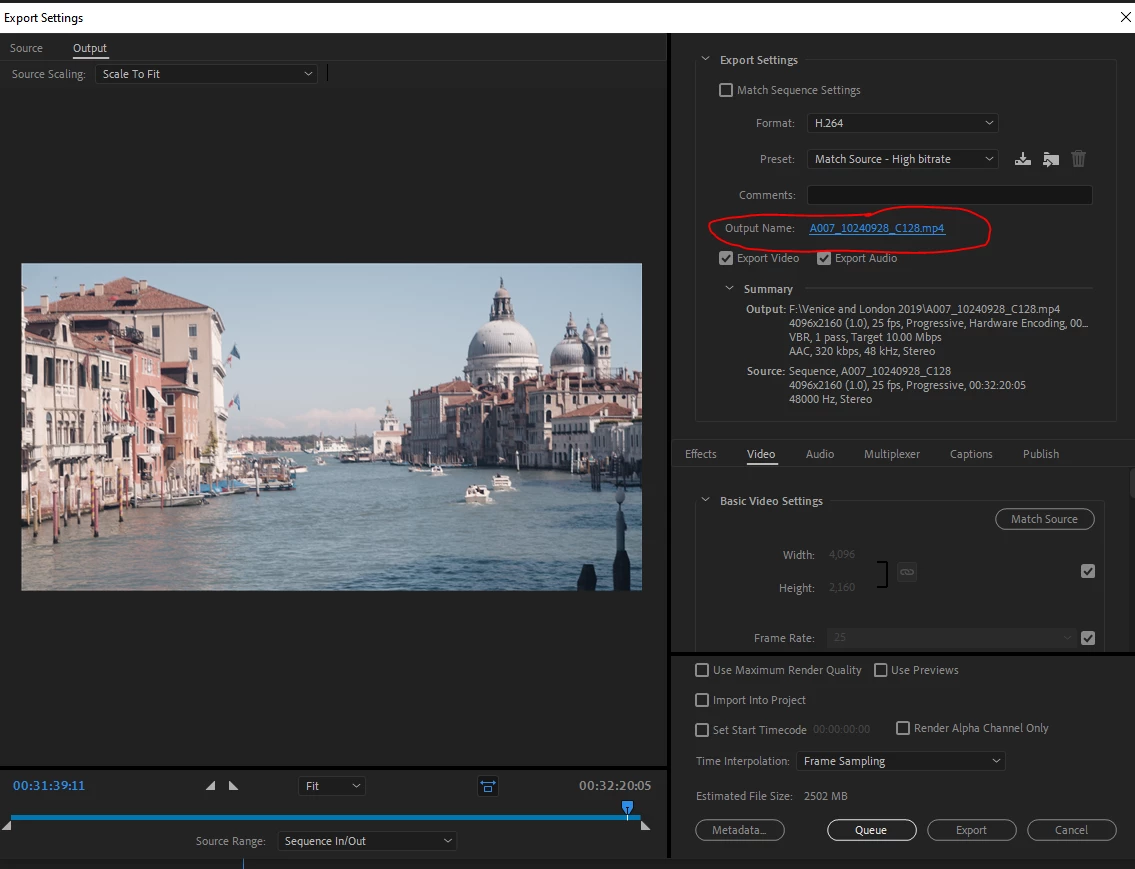Uncheck Export Video

[725, 258]
